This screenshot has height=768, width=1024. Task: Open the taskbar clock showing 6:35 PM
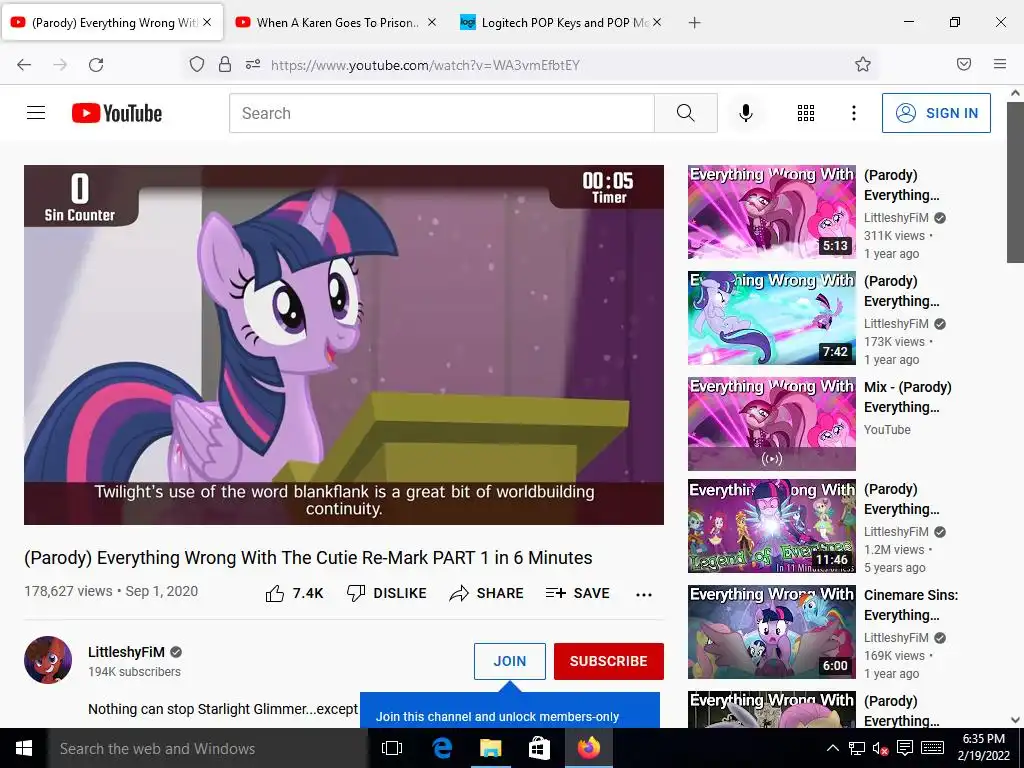point(984,748)
